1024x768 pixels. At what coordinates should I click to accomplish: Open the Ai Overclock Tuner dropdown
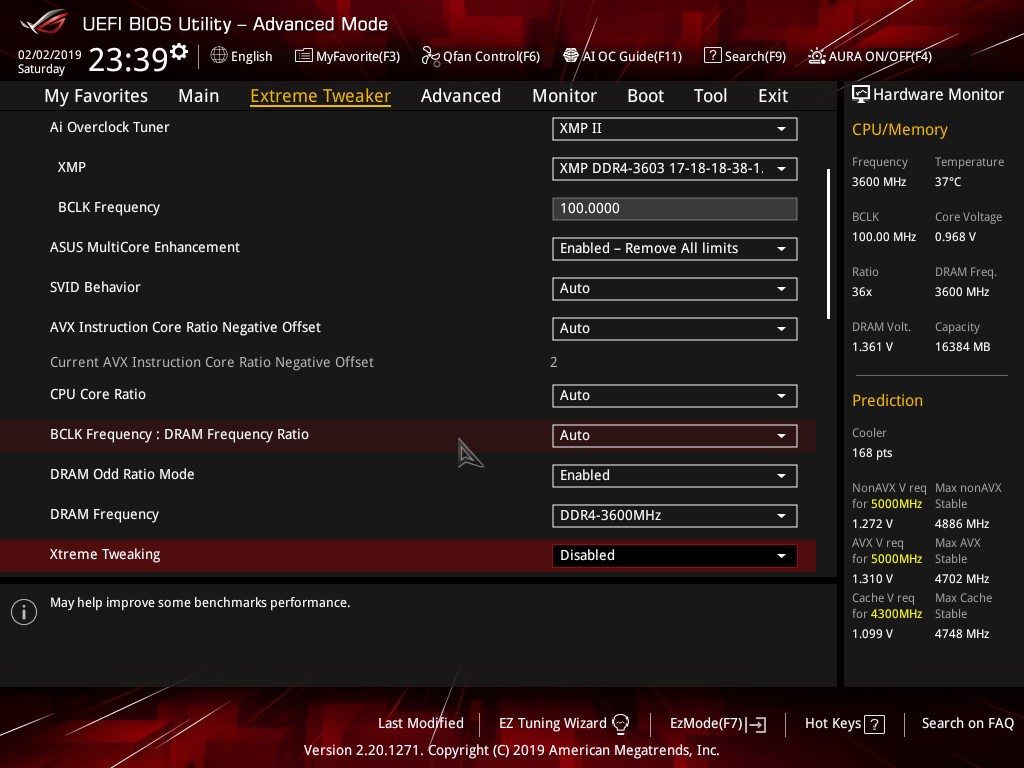click(x=675, y=129)
